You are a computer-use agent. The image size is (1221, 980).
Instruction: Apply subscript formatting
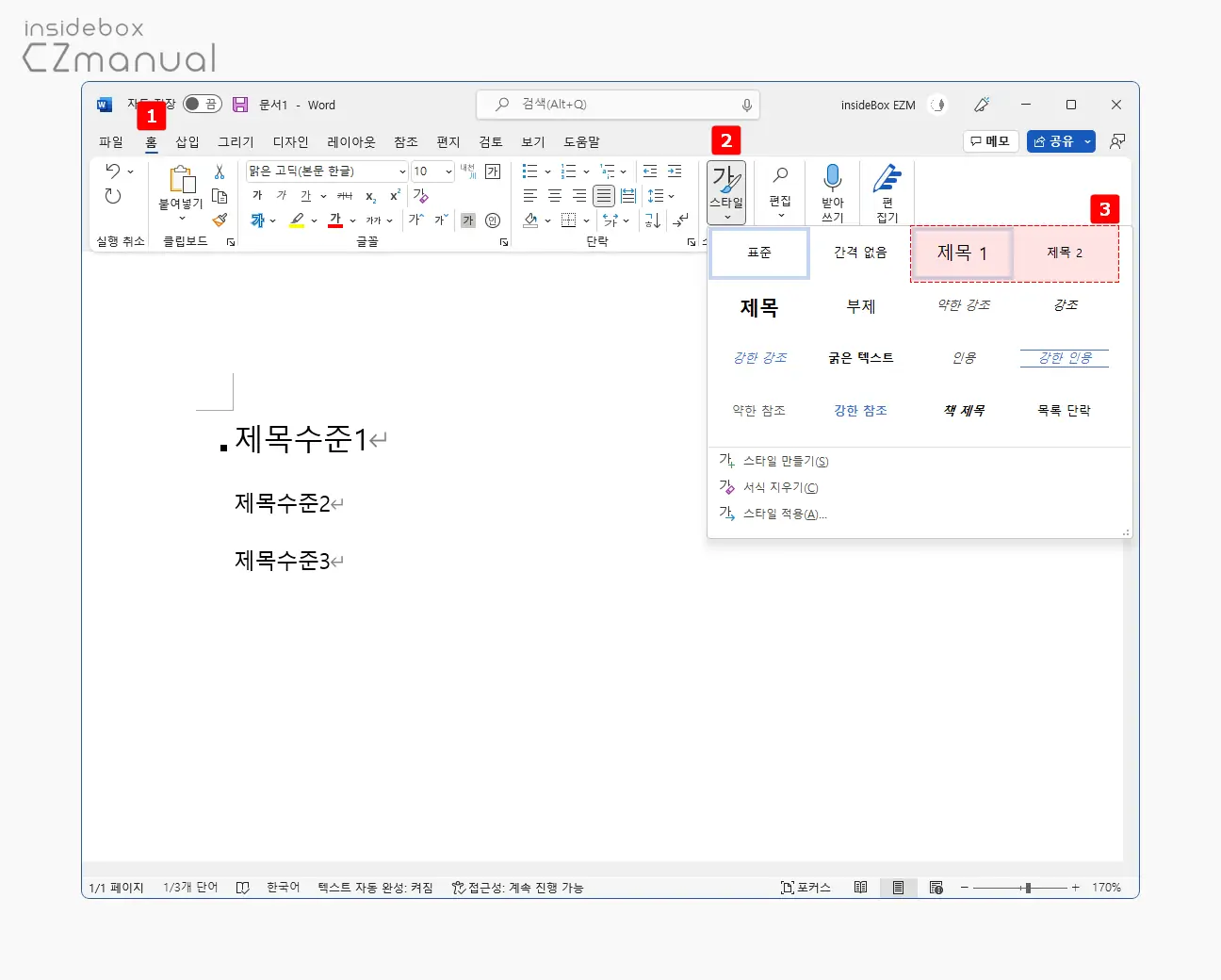(x=370, y=196)
